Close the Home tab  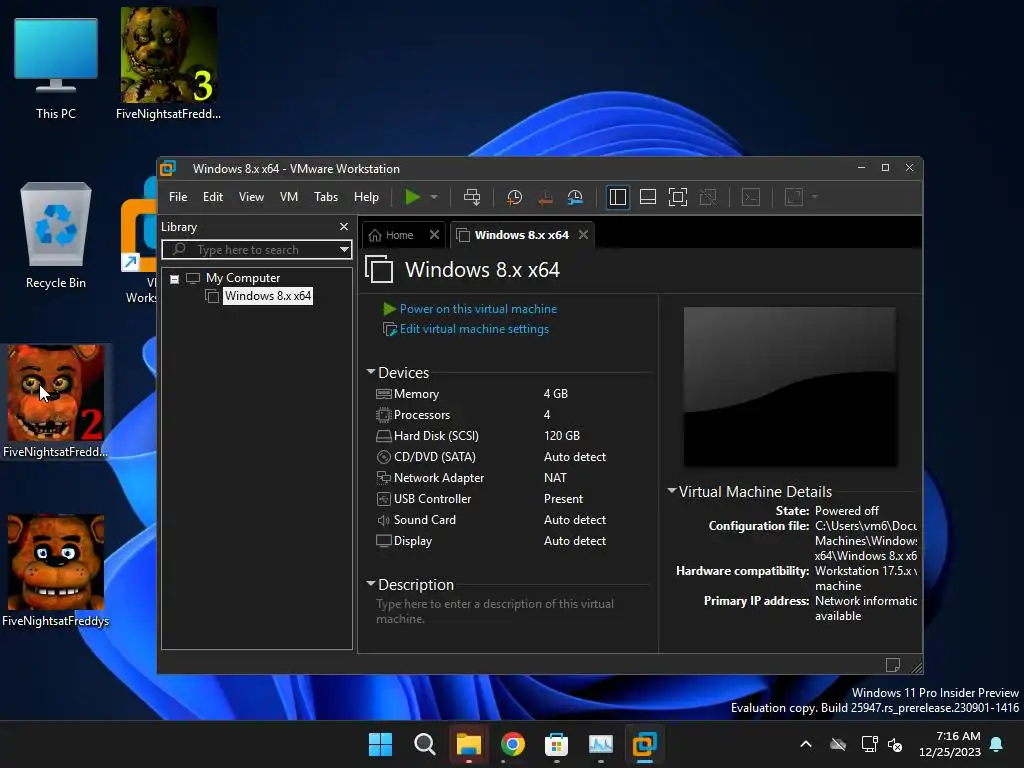coord(434,234)
